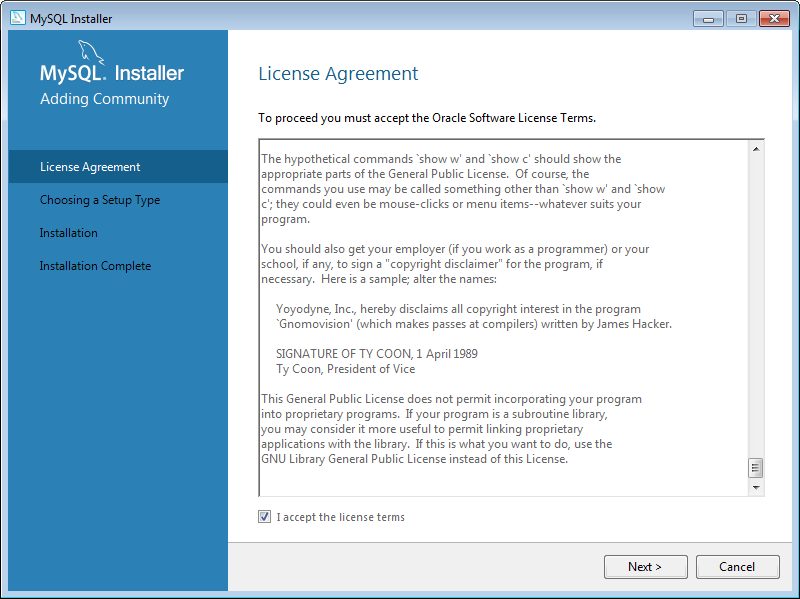Click the license scrollbar thumb handle
This screenshot has height=599, width=800.
click(x=756, y=468)
